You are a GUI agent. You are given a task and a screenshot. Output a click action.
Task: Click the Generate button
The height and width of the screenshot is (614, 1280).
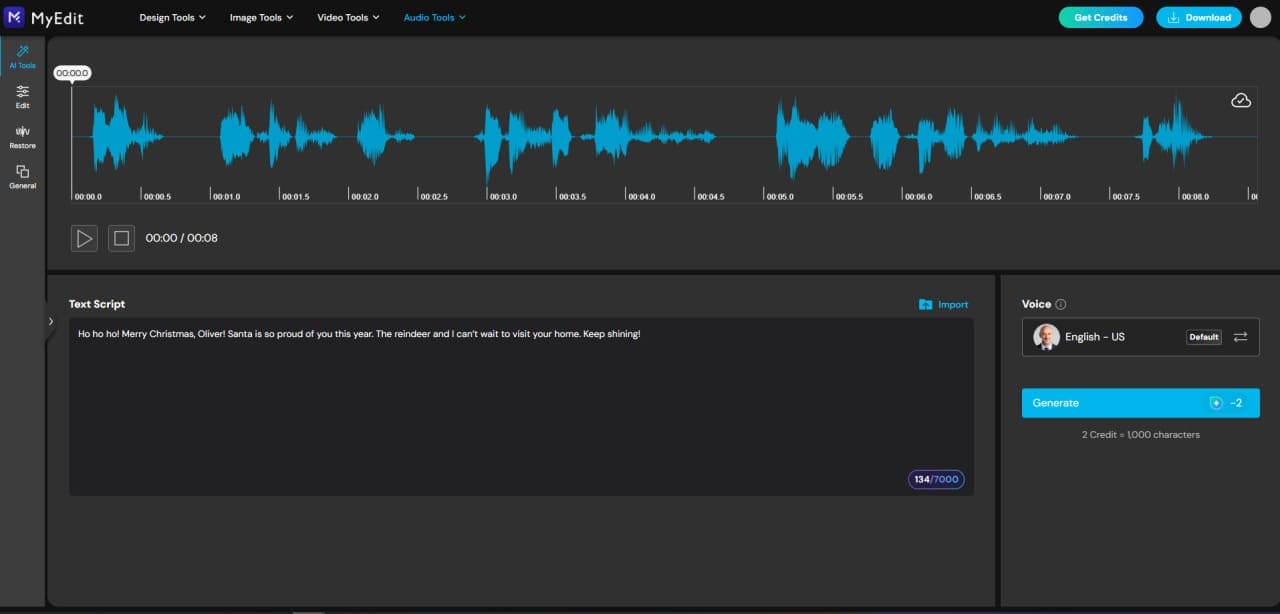(x=1140, y=403)
